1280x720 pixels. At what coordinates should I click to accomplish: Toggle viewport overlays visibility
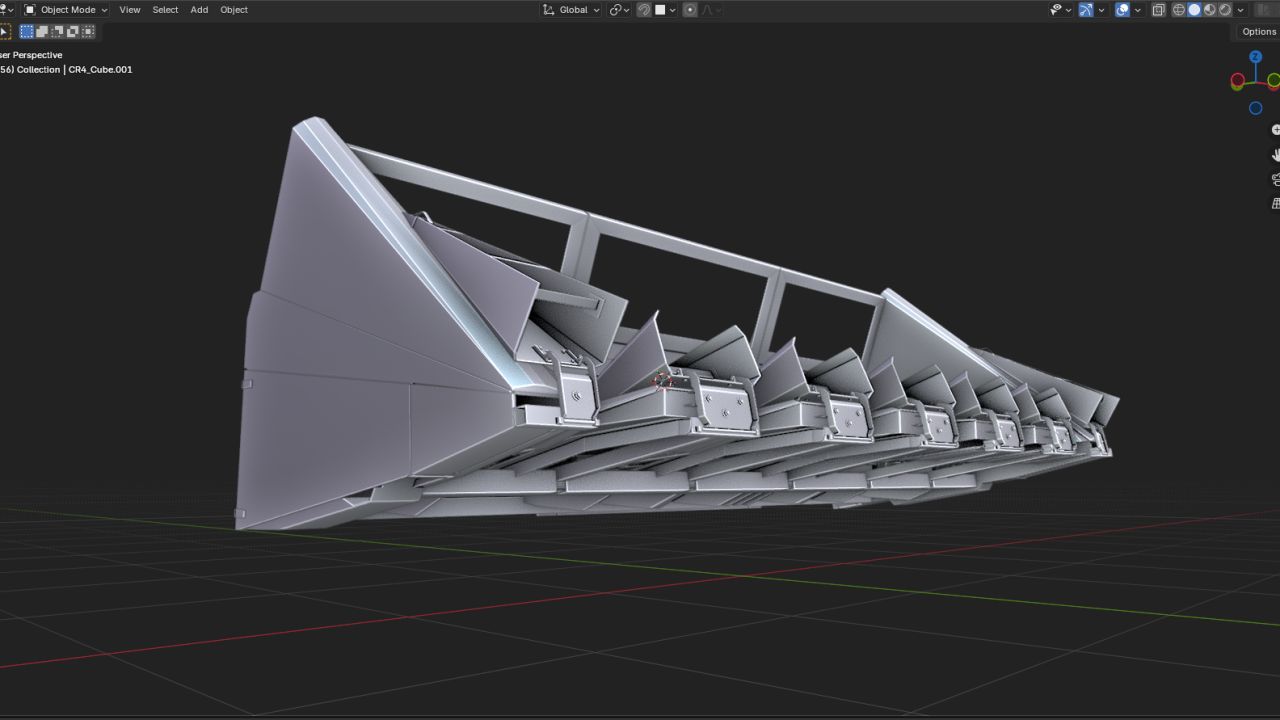[x=1122, y=10]
